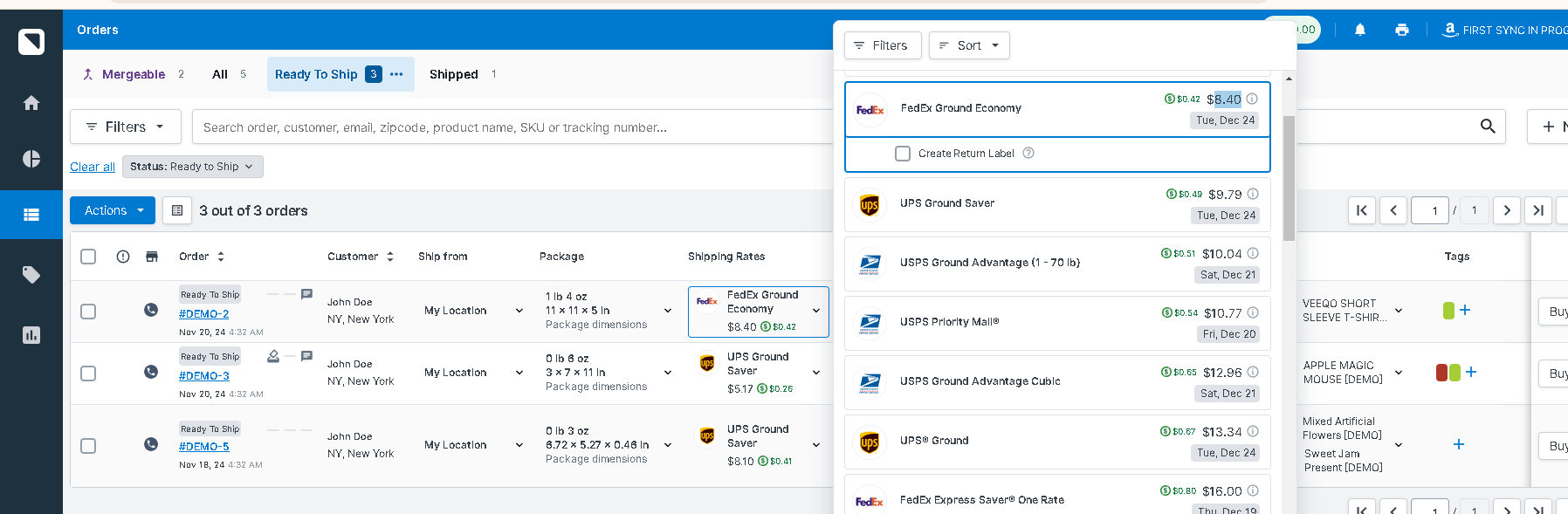
Task: Click phone channel icon for #DEMO-5
Action: coord(151,444)
